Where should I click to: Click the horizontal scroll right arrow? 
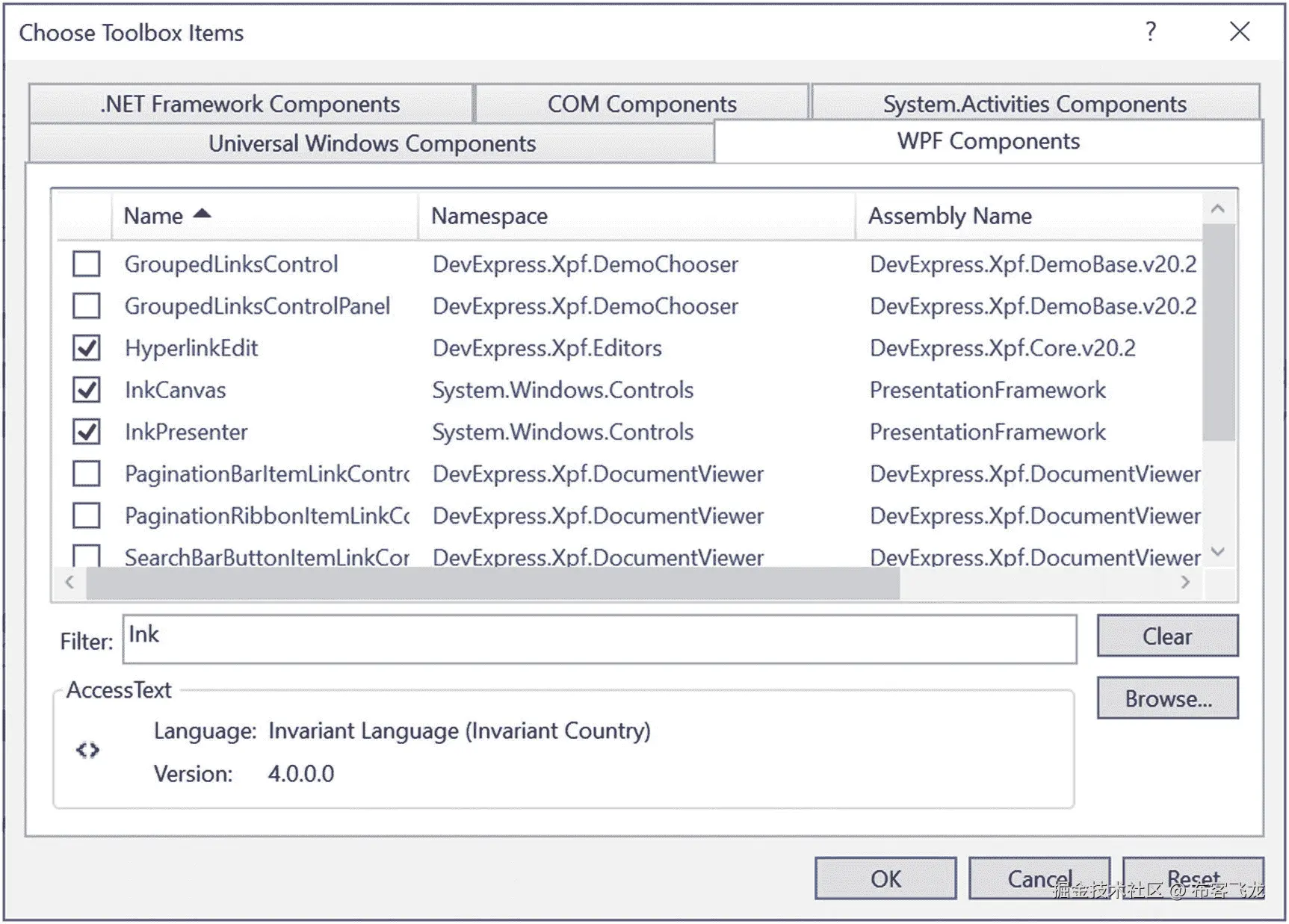[1186, 582]
